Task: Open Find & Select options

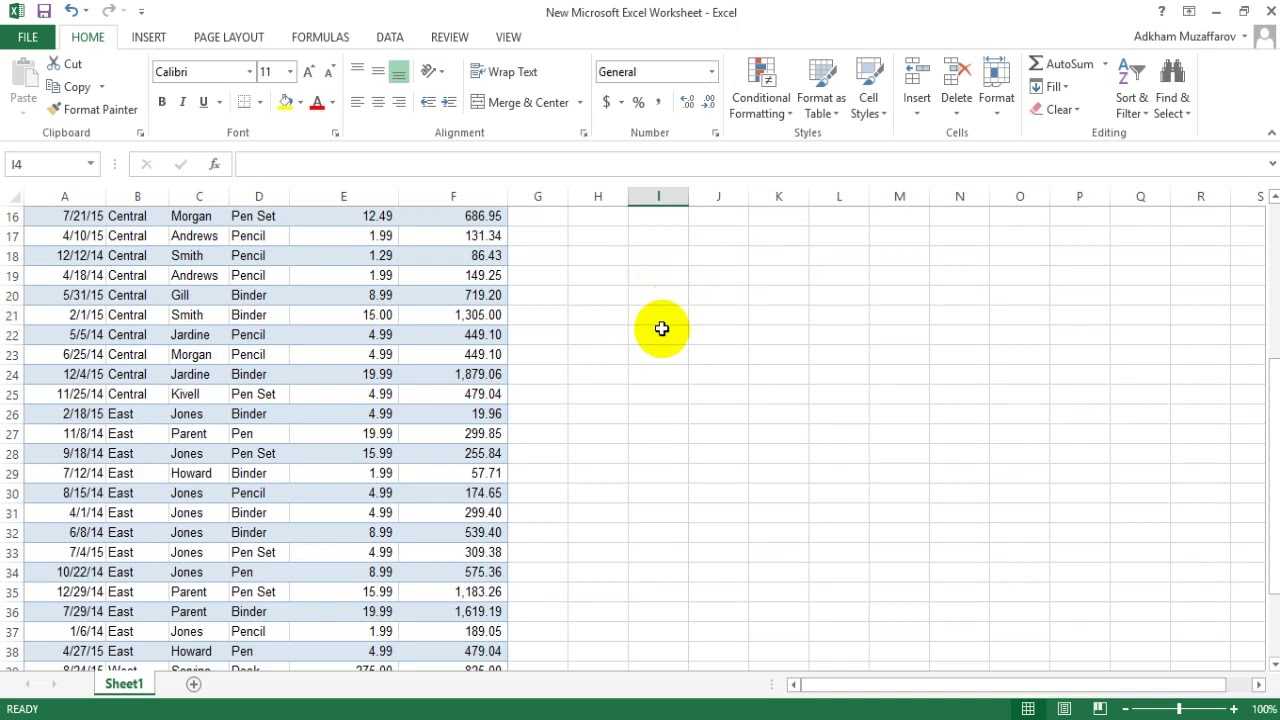Action: click(x=1173, y=89)
